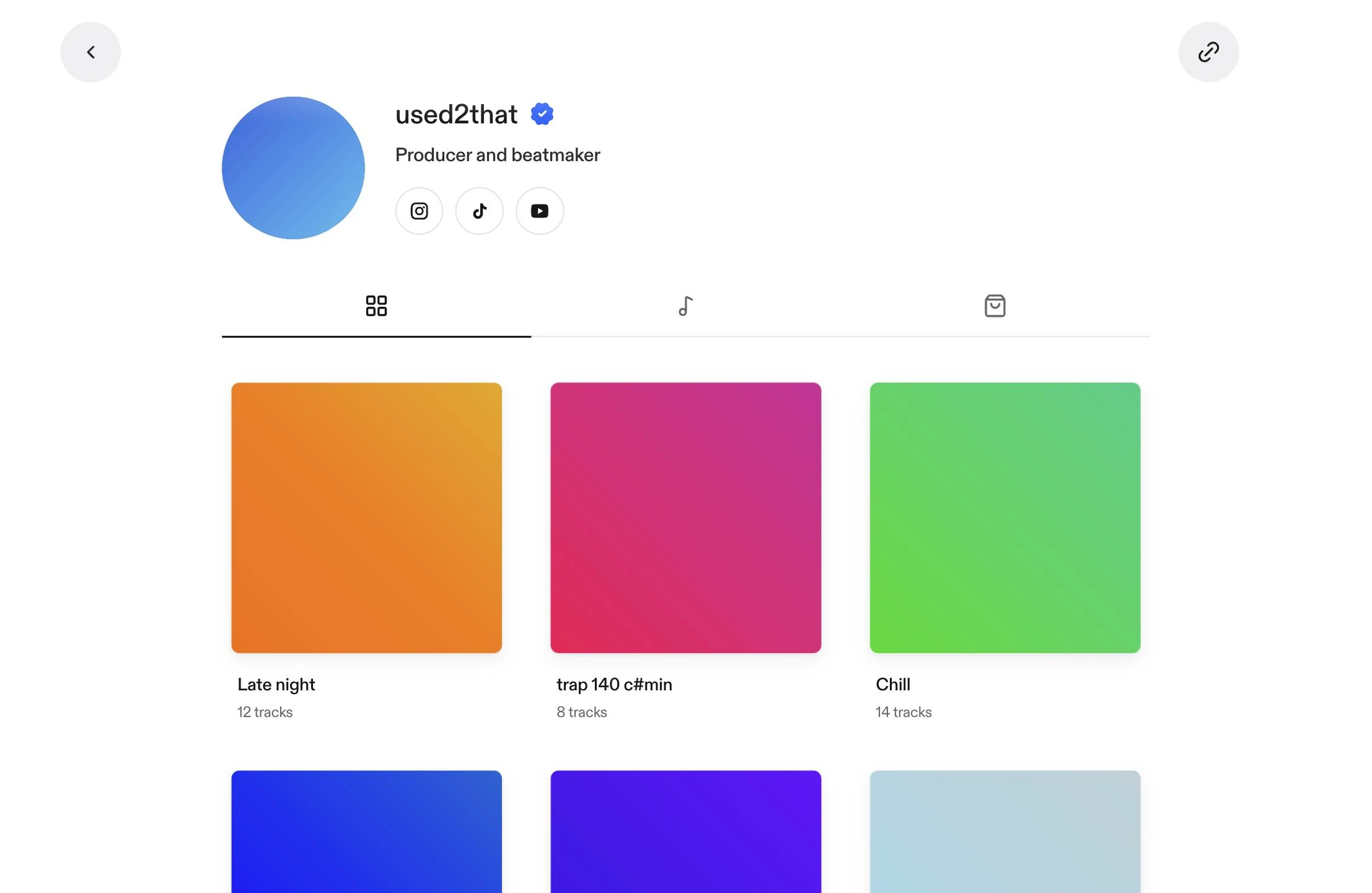Click the '12 tracks' label
This screenshot has height=893, width=1372.
click(265, 712)
